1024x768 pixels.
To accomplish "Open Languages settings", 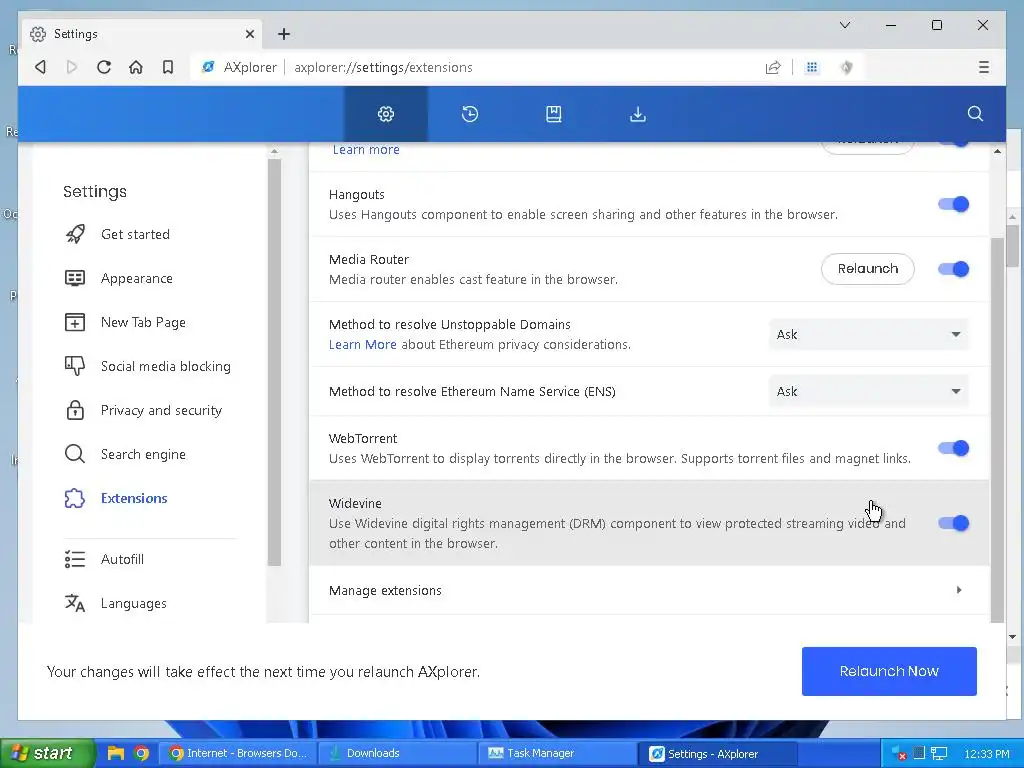I will 133,603.
